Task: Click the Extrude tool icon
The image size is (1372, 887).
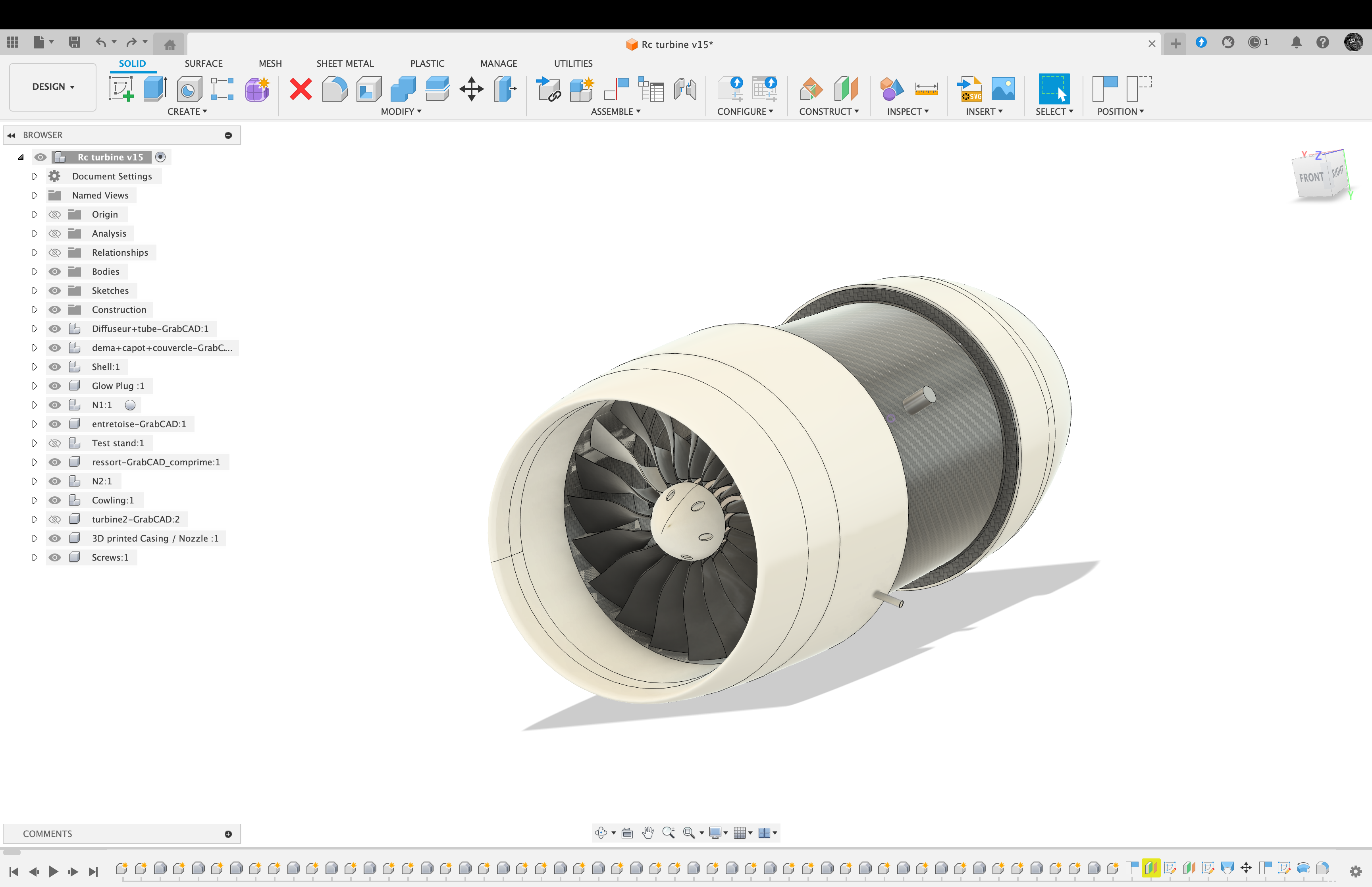Action: [x=154, y=89]
